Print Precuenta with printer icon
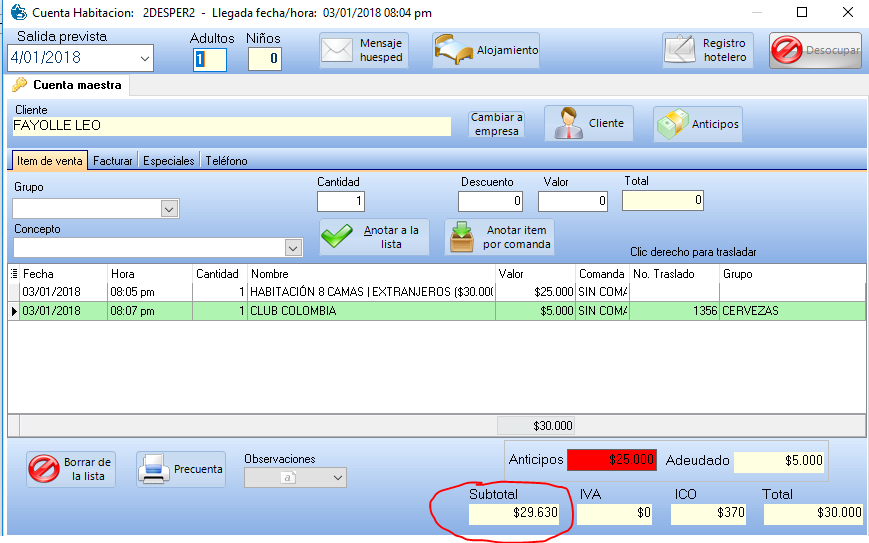This screenshot has width=869, height=543. (153, 469)
